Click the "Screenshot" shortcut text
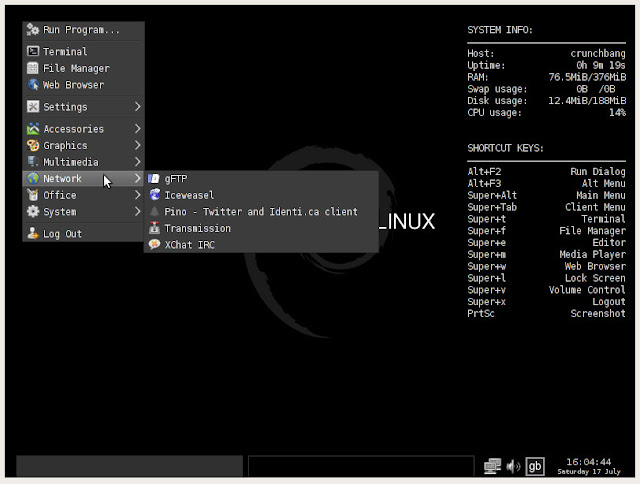 click(x=598, y=313)
